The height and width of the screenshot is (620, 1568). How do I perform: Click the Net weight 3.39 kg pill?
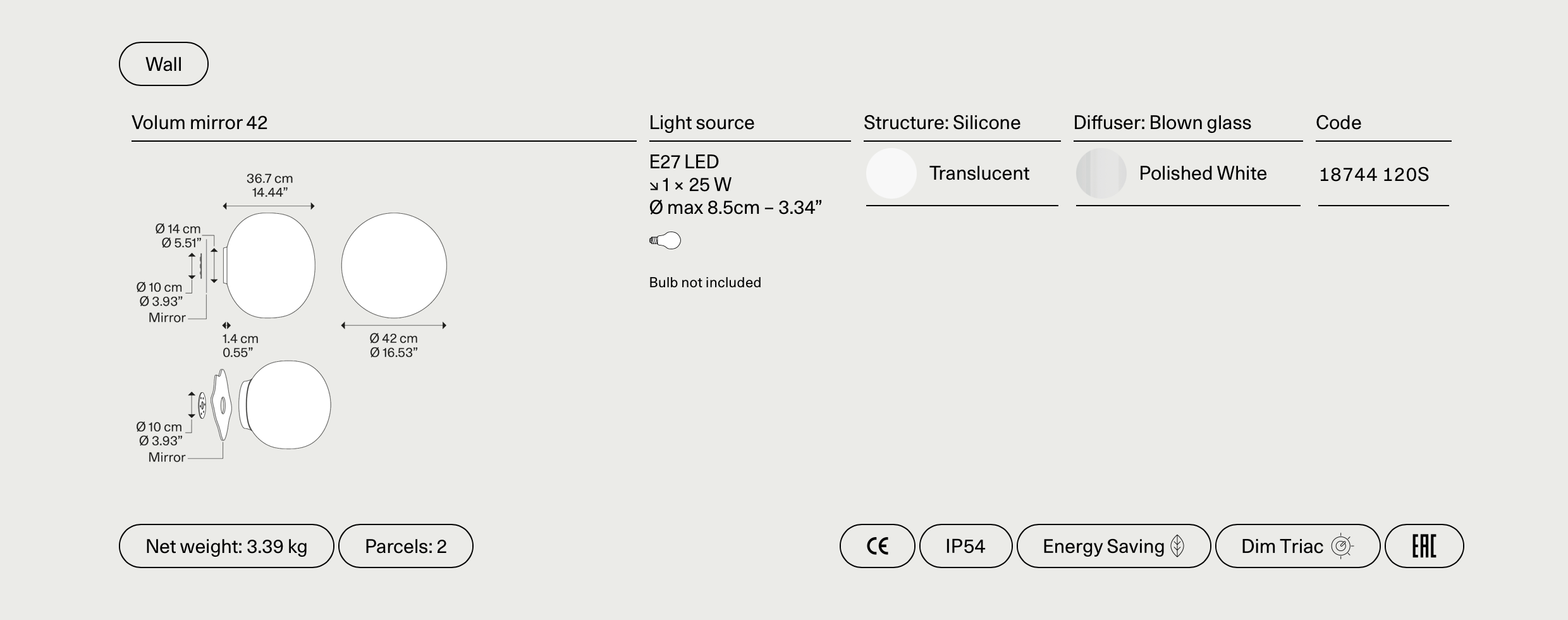[x=226, y=546]
